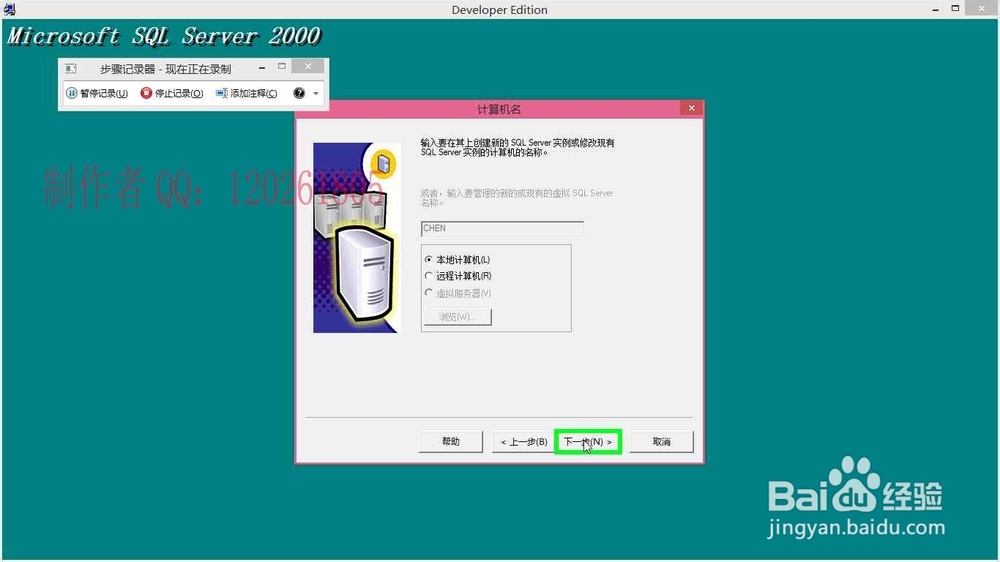The height and width of the screenshot is (562, 1000).
Task: Click the Back (上一步) button
Action: (524, 441)
